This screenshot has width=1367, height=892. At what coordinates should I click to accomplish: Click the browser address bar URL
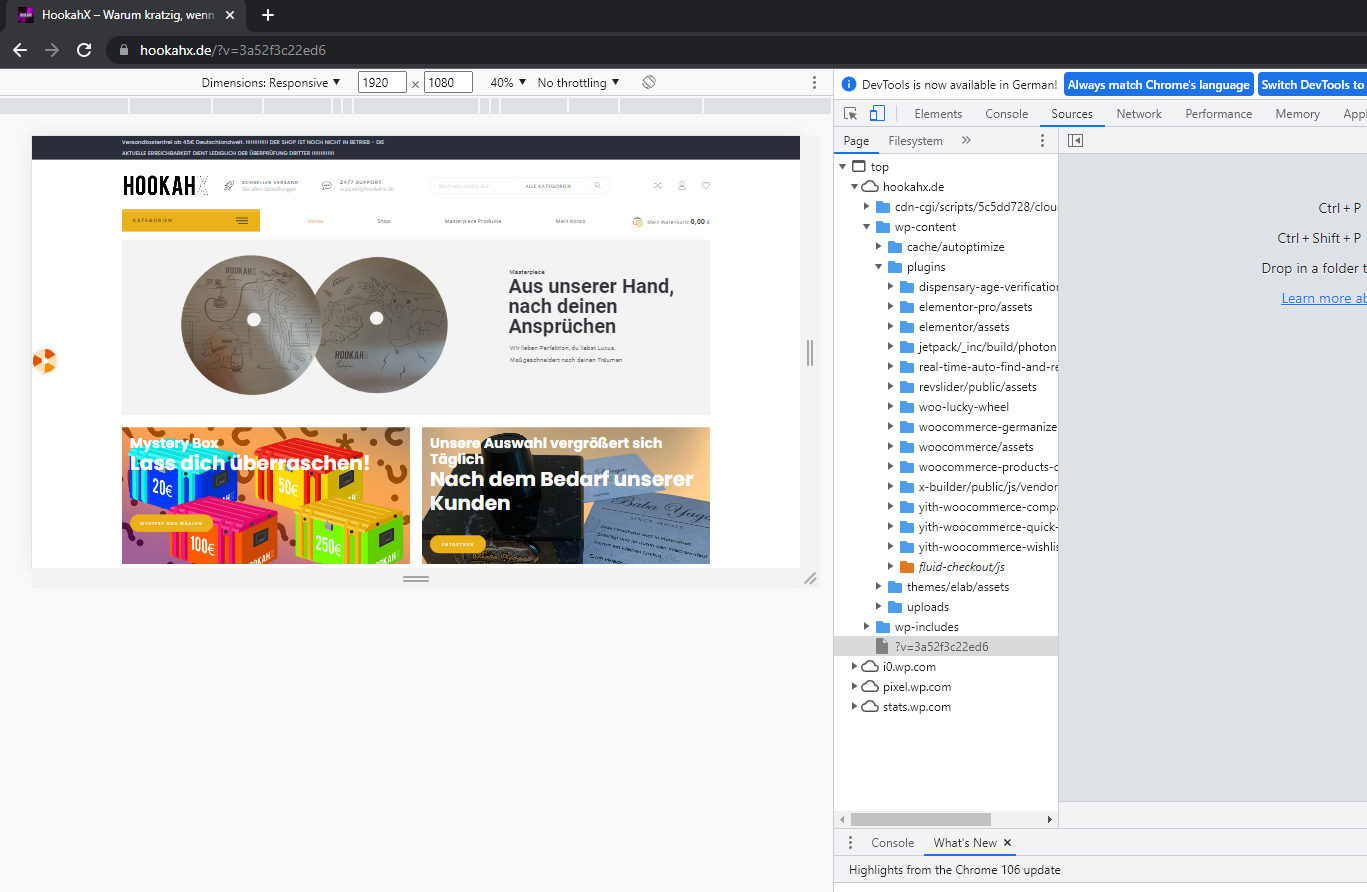[x=233, y=50]
